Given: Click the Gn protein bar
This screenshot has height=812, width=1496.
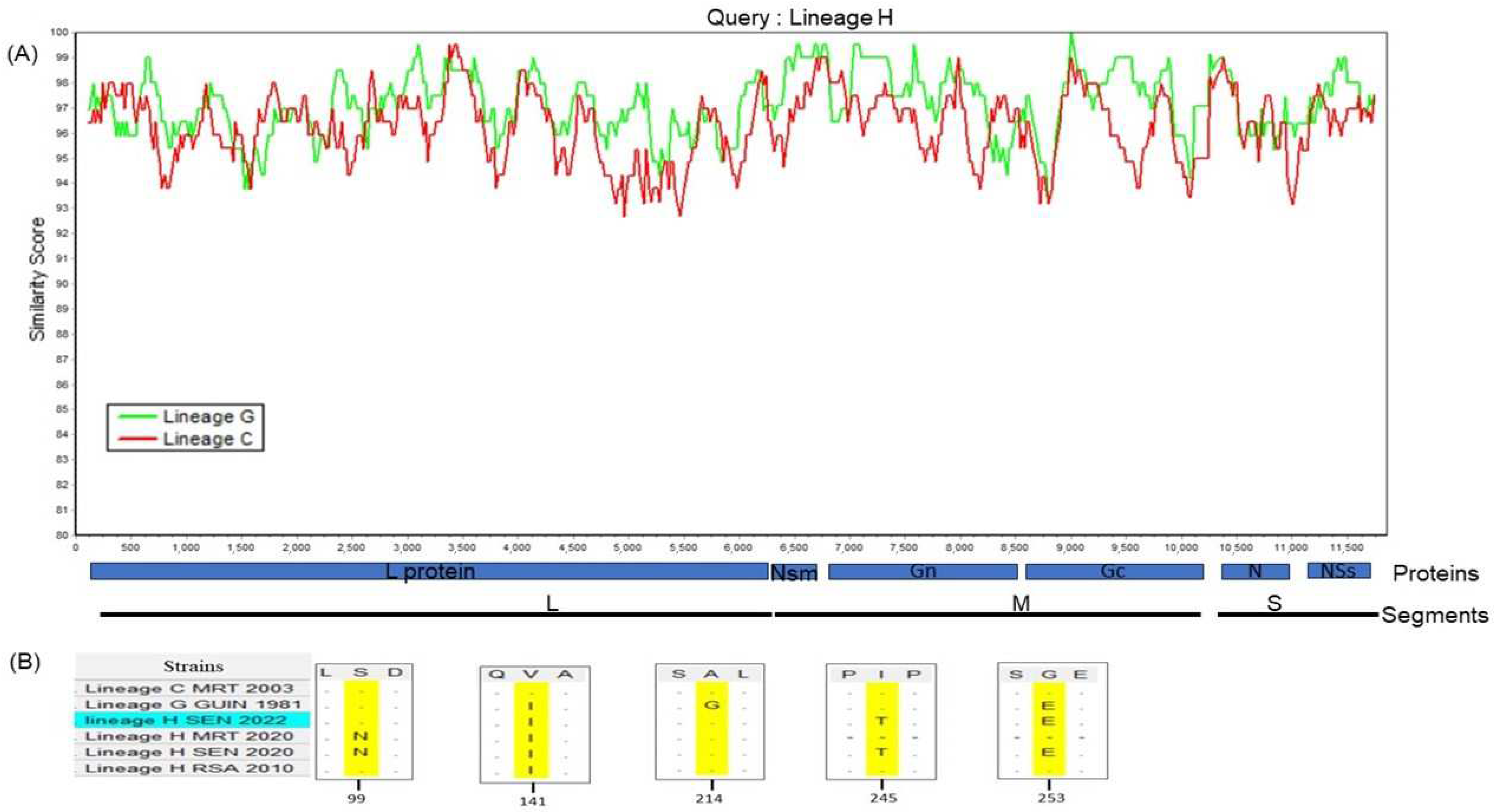Looking at the screenshot, I should 923,571.
